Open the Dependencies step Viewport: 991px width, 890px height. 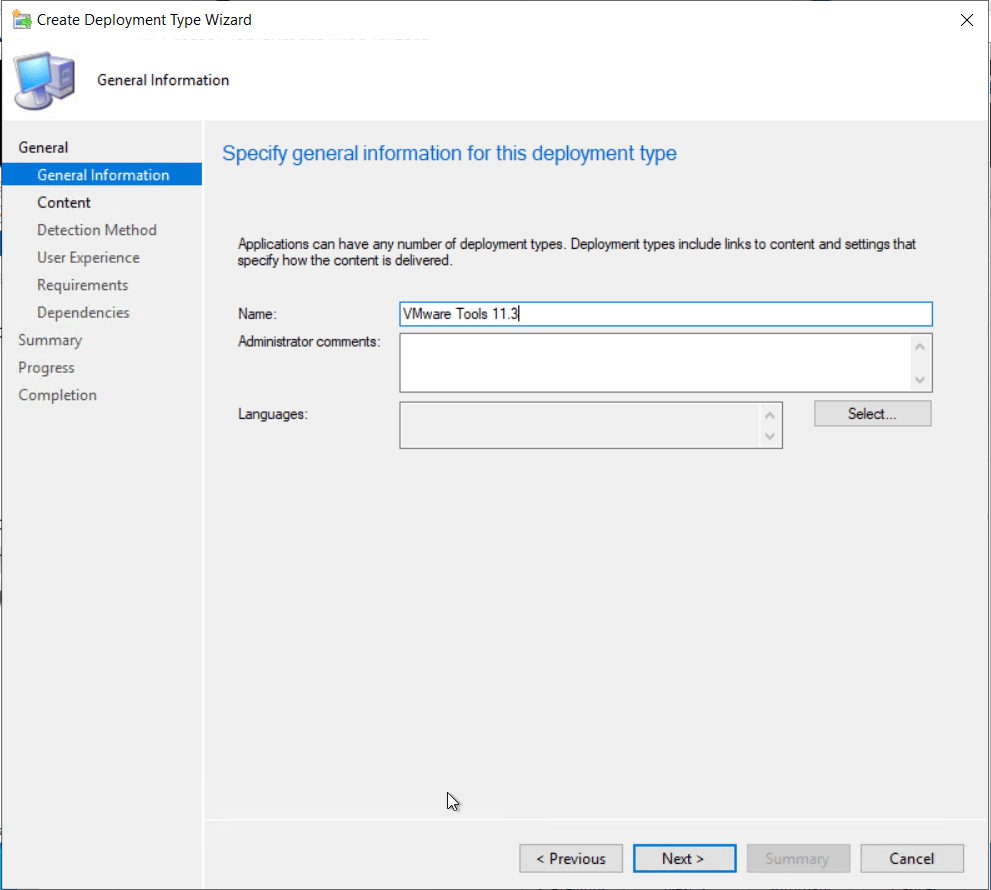tap(83, 313)
